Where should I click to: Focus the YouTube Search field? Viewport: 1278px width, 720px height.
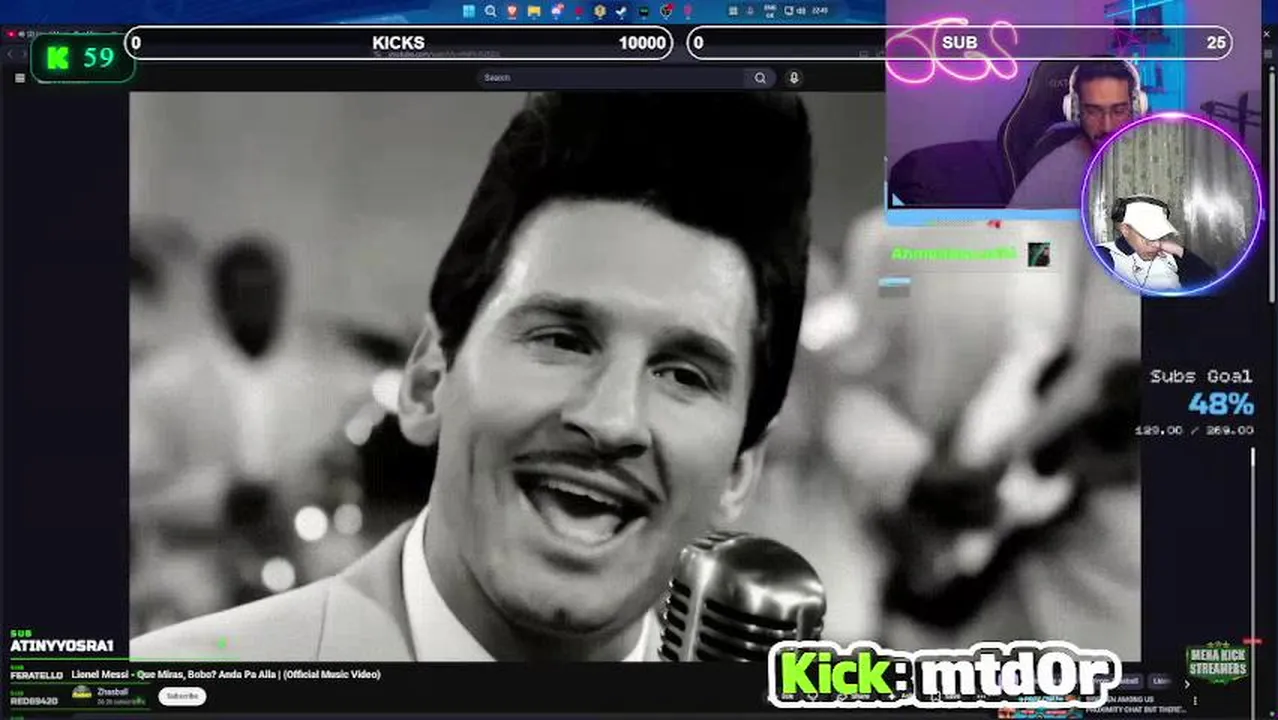(x=612, y=78)
